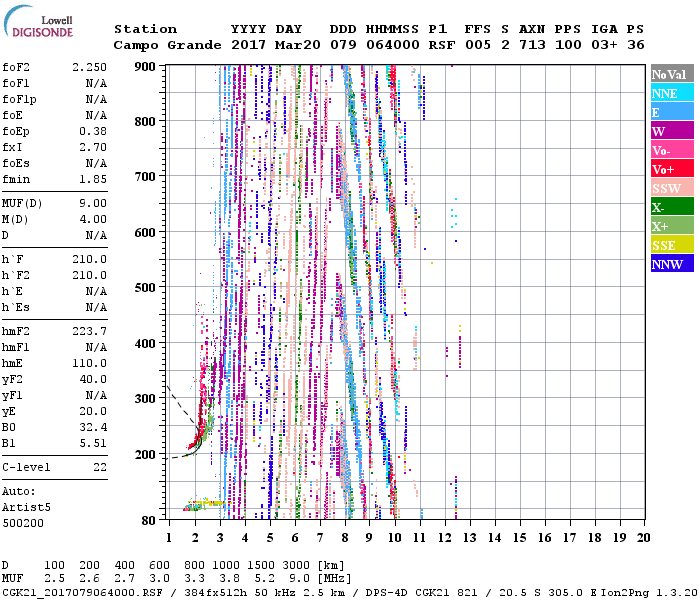Screen dimensions: 700x600
Task: Click the SSW pale pink legend swatch
Action: (x=671, y=188)
